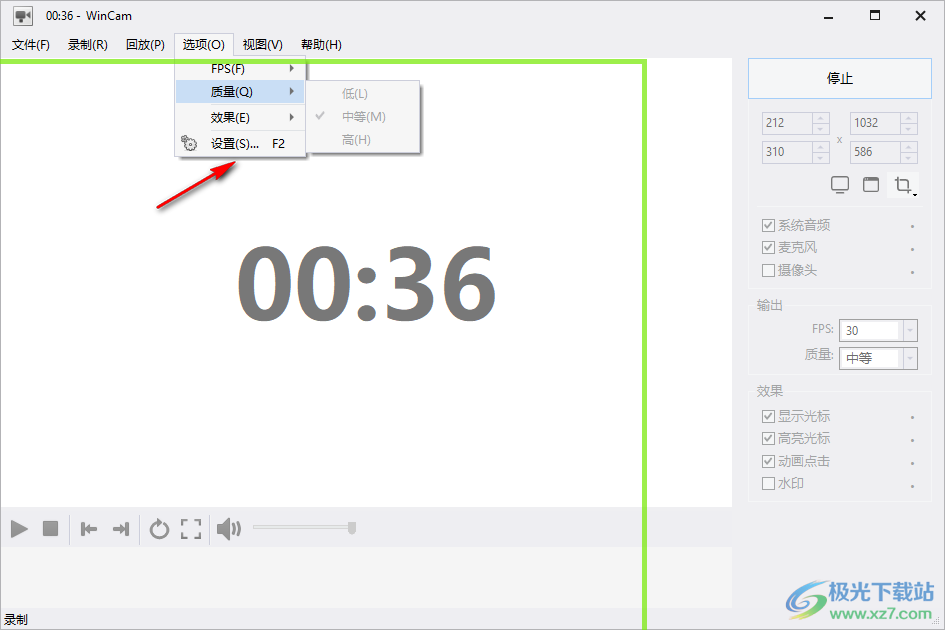Viewport: 945px width, 630px height.
Task: Close the 选项(O) menu
Action: 204,45
